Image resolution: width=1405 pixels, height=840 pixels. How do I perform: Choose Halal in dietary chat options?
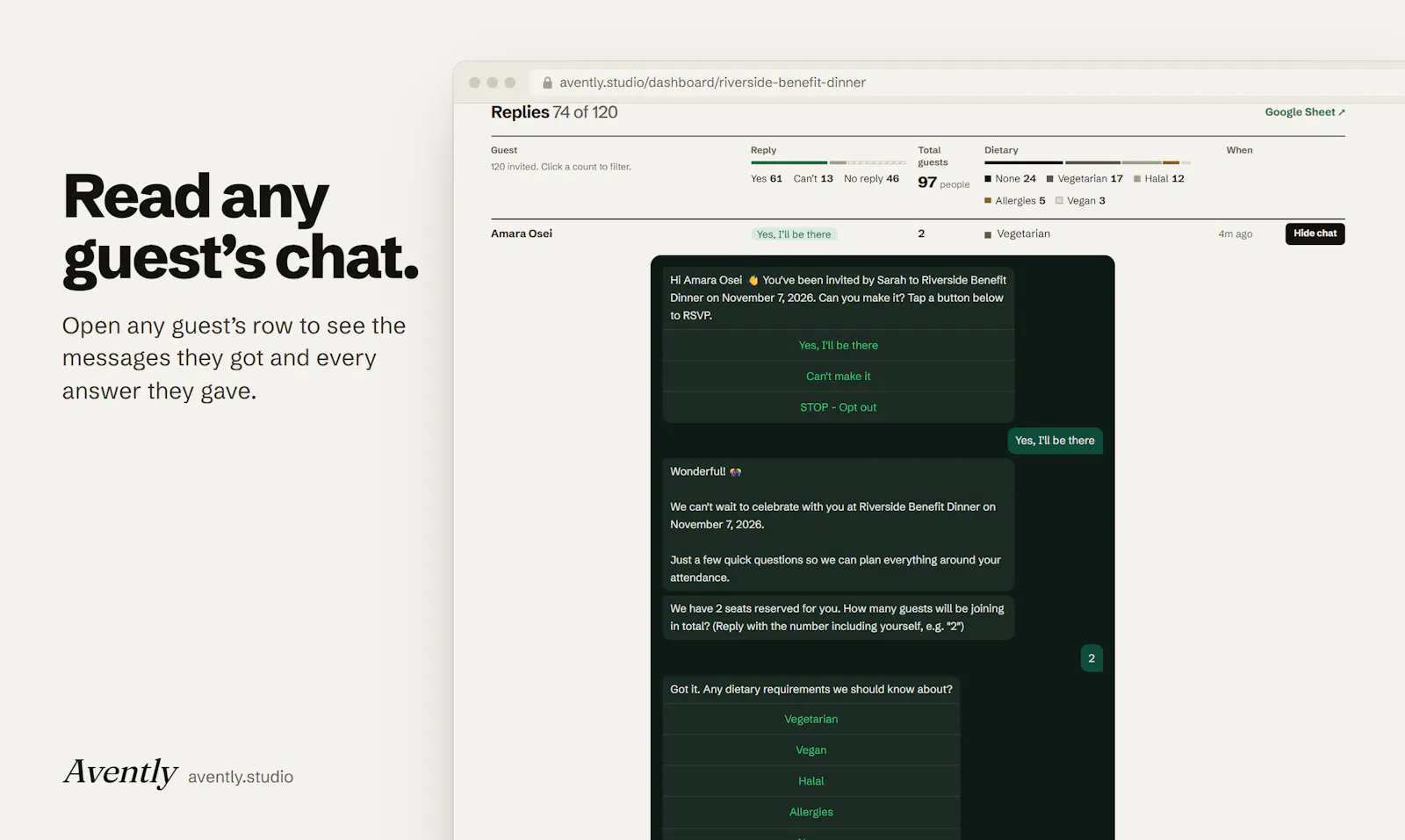811,780
